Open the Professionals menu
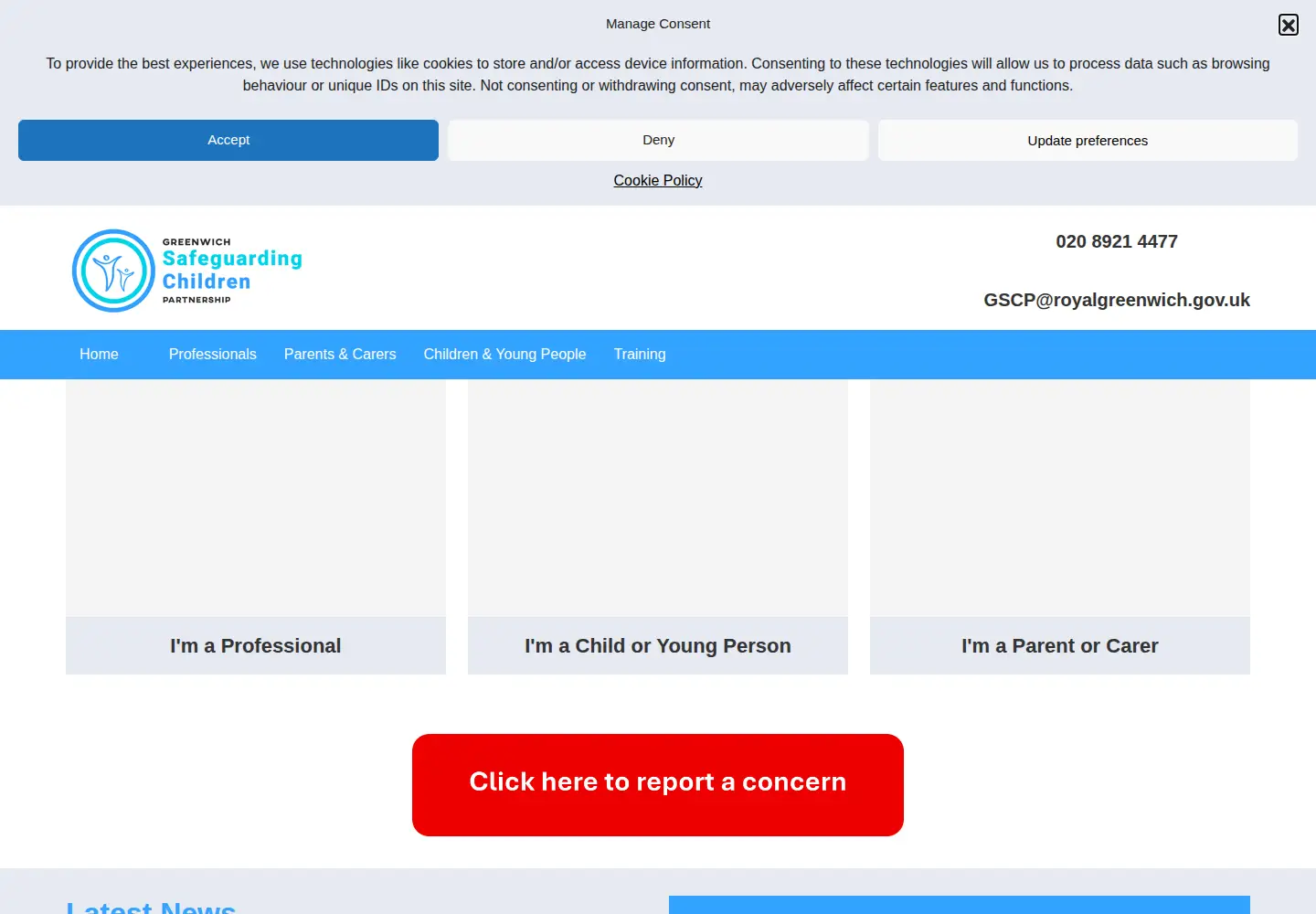The width and height of the screenshot is (1316, 914). click(x=213, y=354)
